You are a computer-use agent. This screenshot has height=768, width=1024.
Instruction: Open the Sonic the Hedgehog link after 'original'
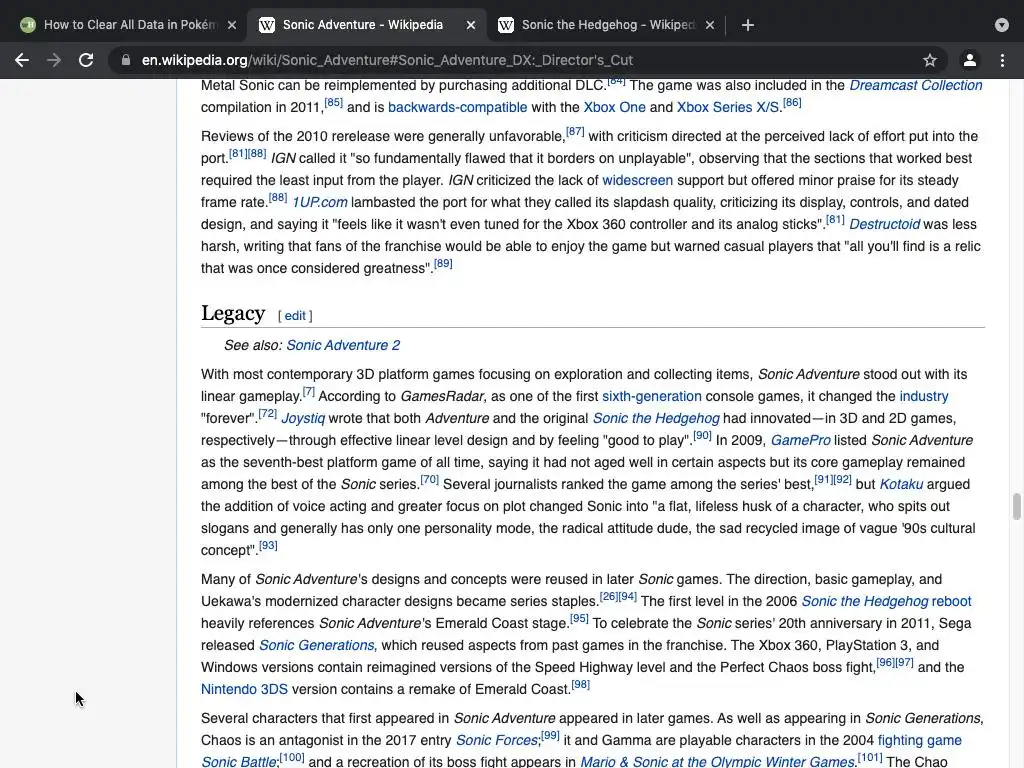[x=656, y=418]
